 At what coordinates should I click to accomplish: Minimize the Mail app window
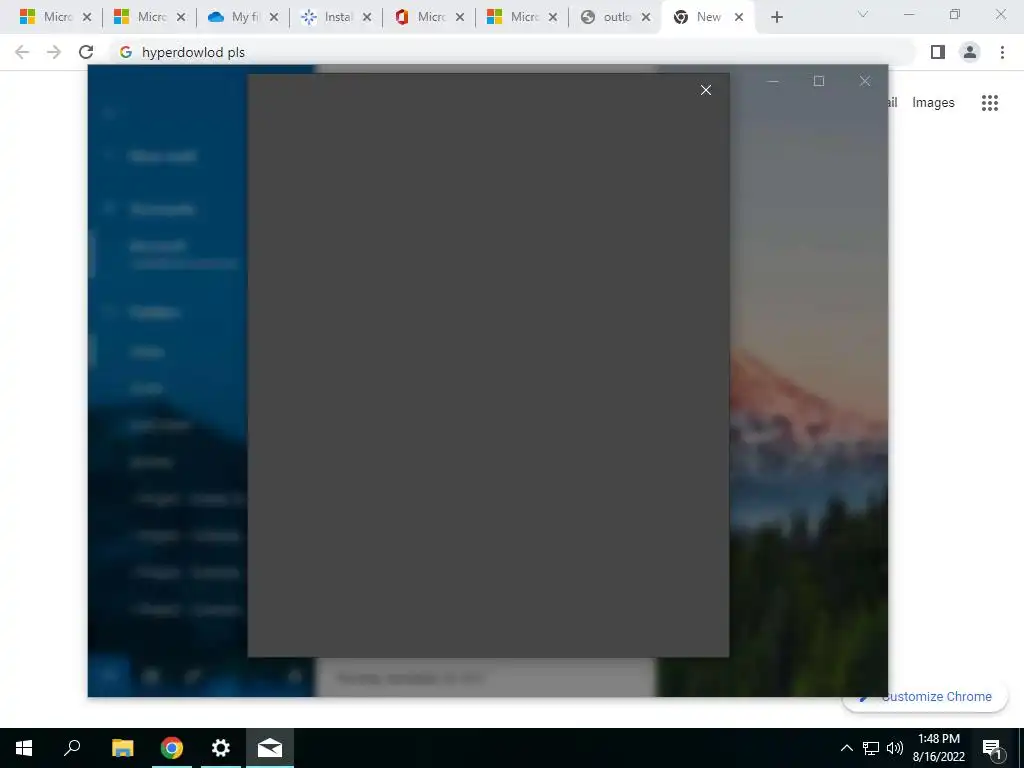click(773, 82)
